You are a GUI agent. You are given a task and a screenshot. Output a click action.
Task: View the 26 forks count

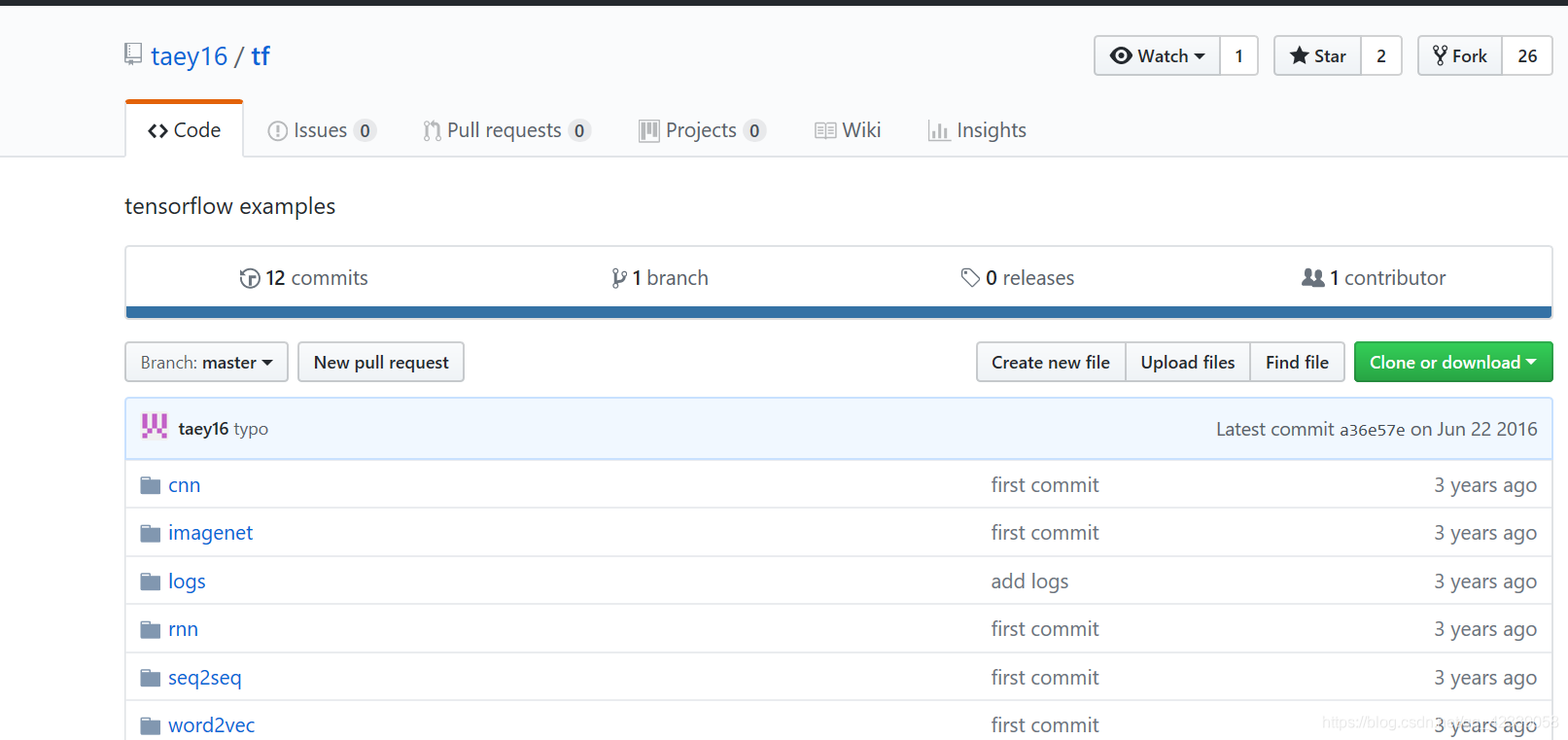click(1527, 55)
